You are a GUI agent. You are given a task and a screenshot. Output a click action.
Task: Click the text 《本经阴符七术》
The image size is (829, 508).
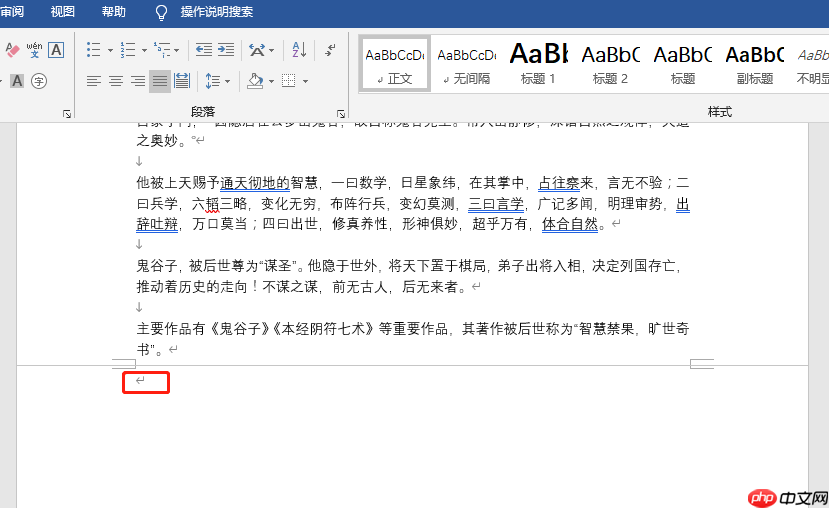pyautogui.click(x=323, y=329)
